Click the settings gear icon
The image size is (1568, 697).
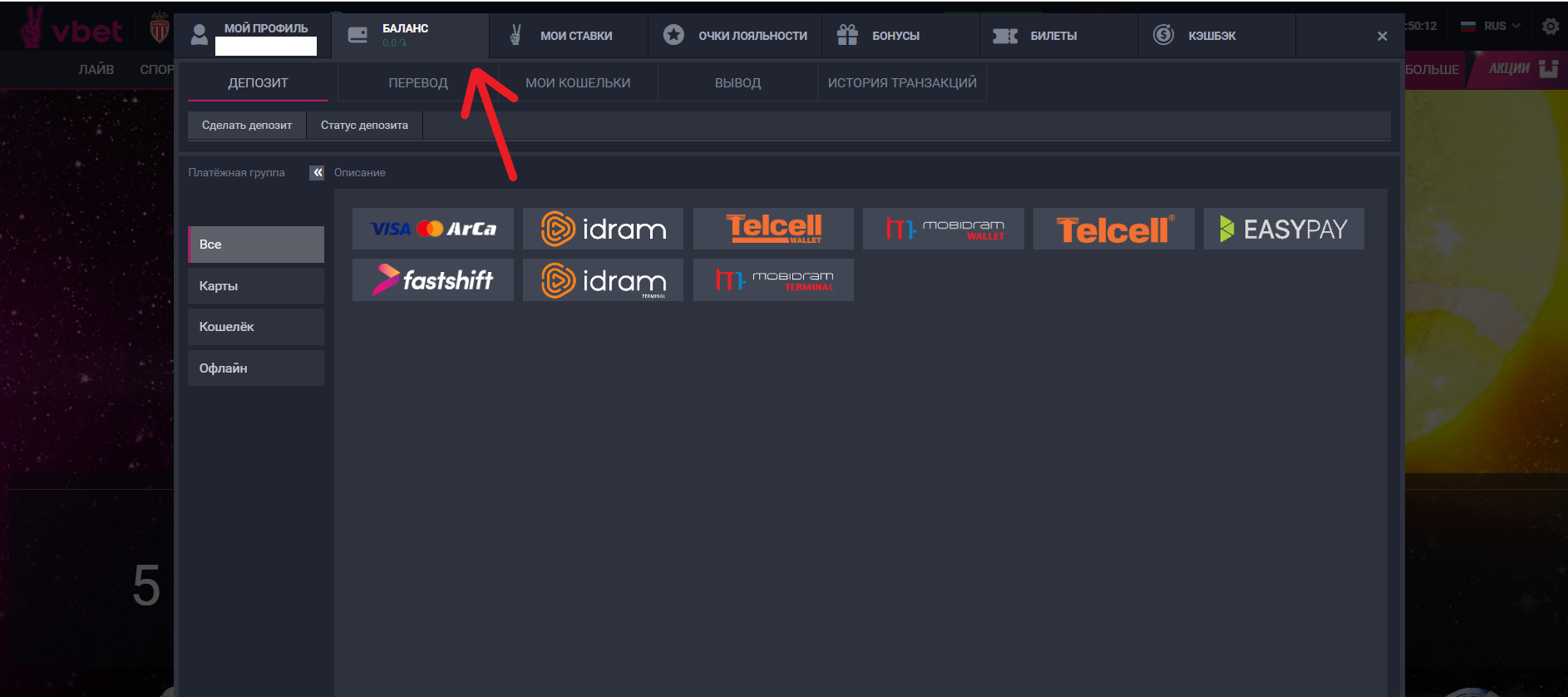click(1550, 26)
